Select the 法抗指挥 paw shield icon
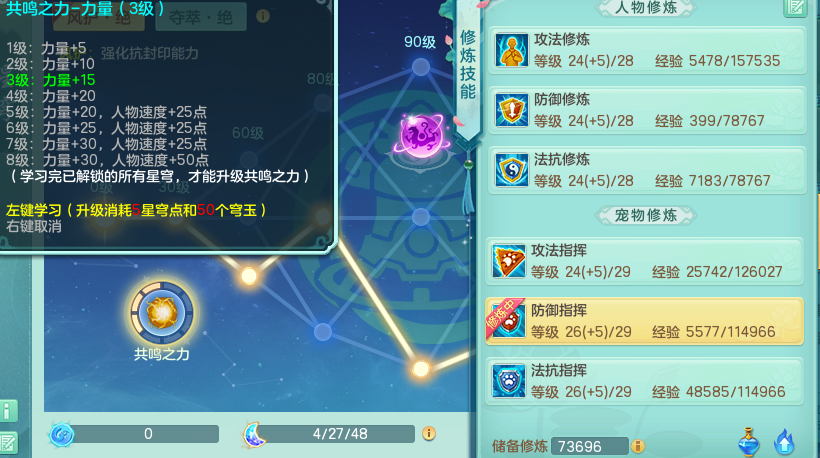Image resolution: width=820 pixels, height=458 pixels. click(508, 381)
